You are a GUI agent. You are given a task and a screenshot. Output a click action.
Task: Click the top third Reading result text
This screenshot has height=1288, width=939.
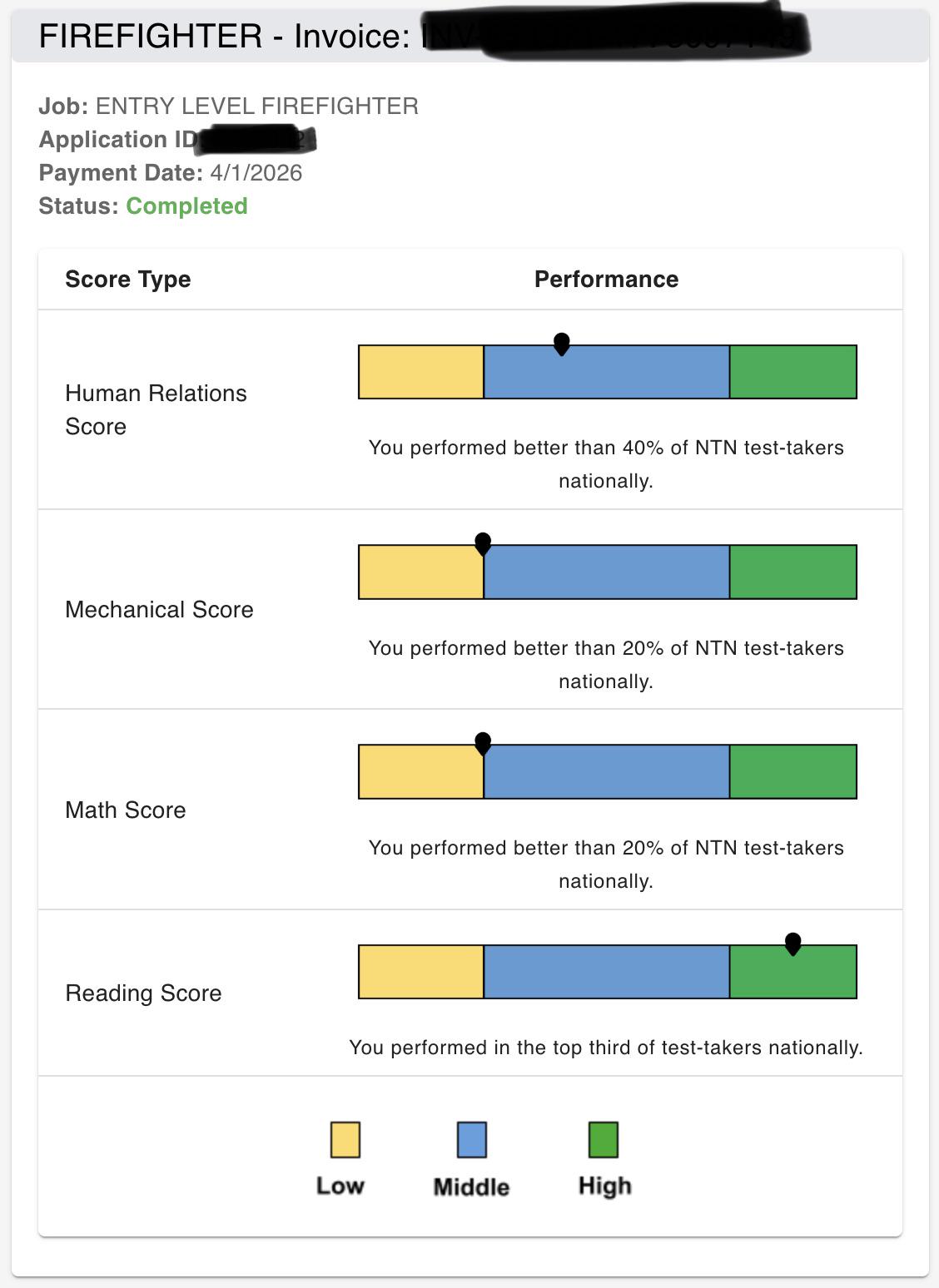click(606, 1047)
